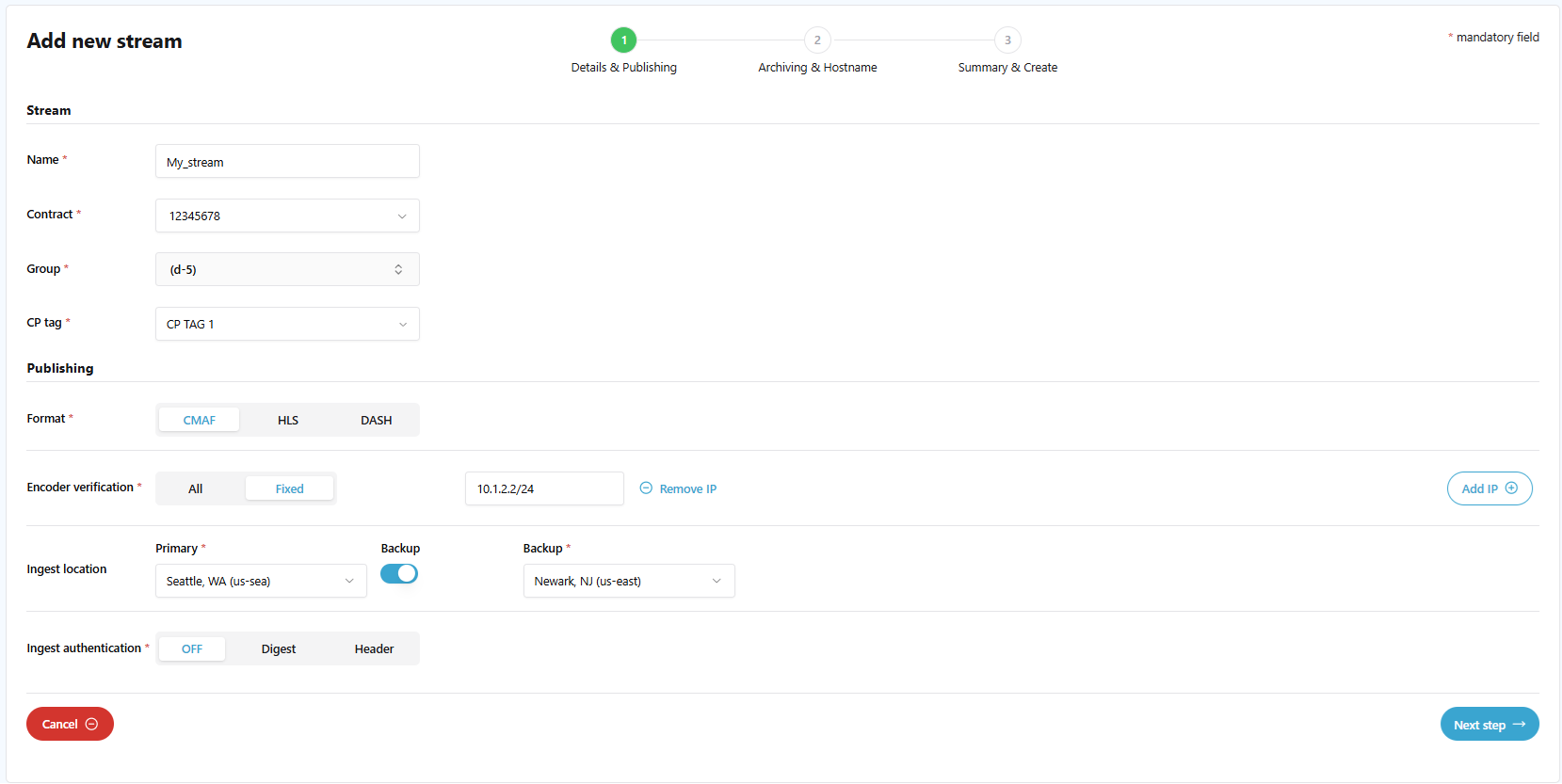Choose HLS format

pyautogui.click(x=288, y=420)
